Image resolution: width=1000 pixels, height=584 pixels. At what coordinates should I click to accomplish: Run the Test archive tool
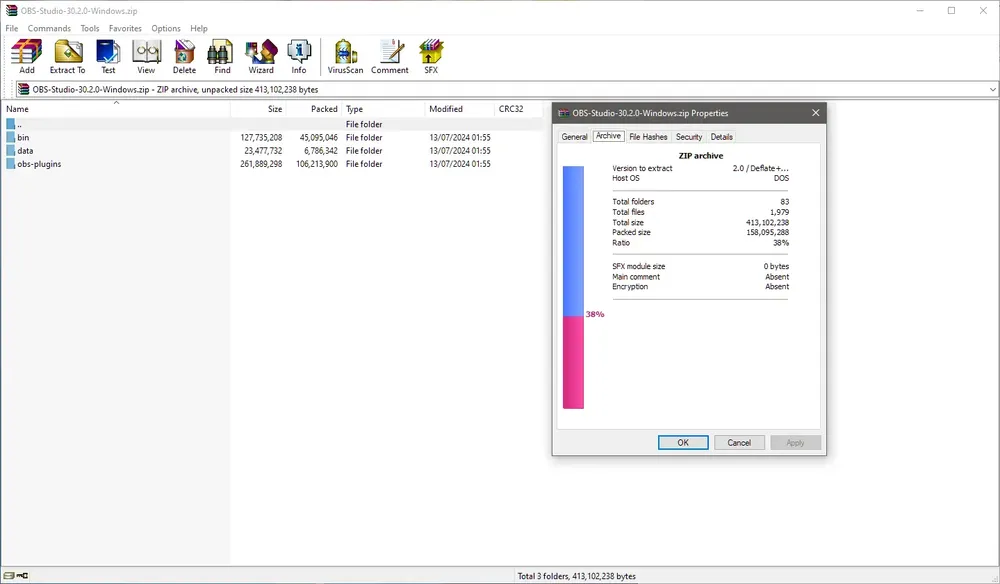pyautogui.click(x=108, y=57)
